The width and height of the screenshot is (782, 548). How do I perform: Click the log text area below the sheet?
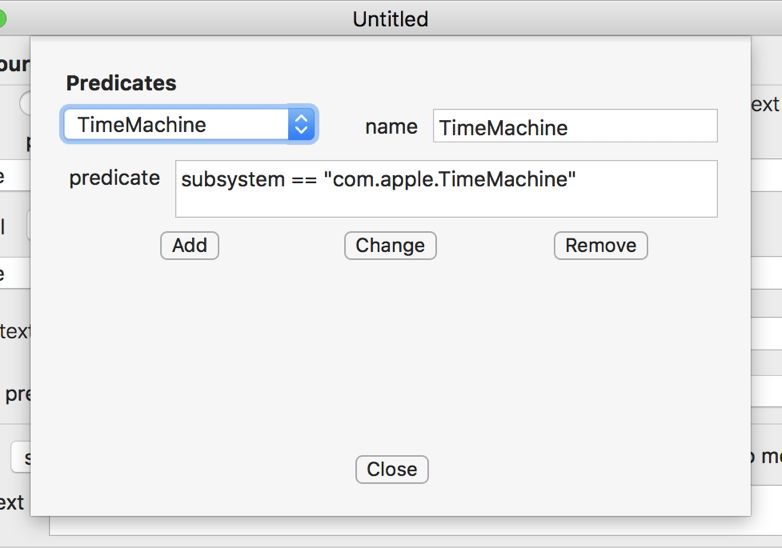coord(400,526)
